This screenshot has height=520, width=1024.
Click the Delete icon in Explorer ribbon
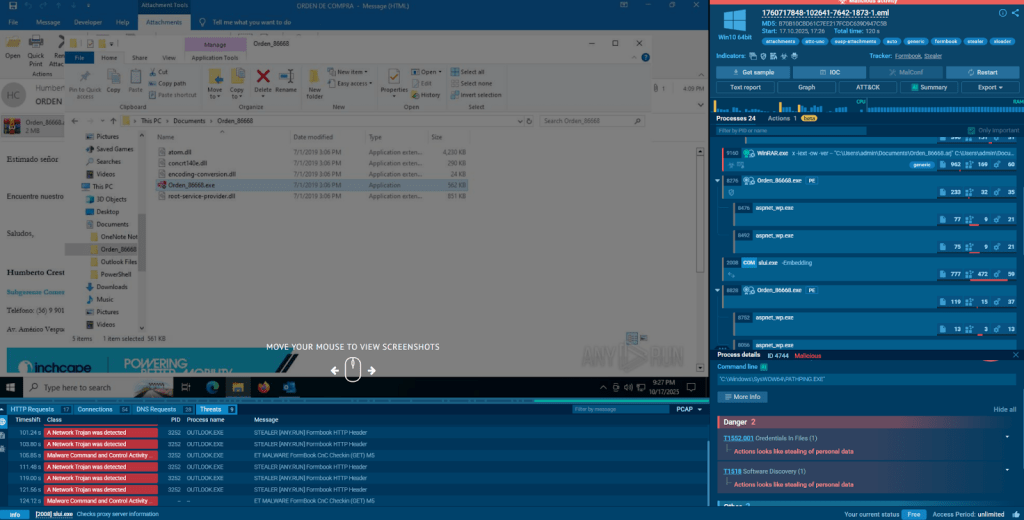pyautogui.click(x=263, y=80)
